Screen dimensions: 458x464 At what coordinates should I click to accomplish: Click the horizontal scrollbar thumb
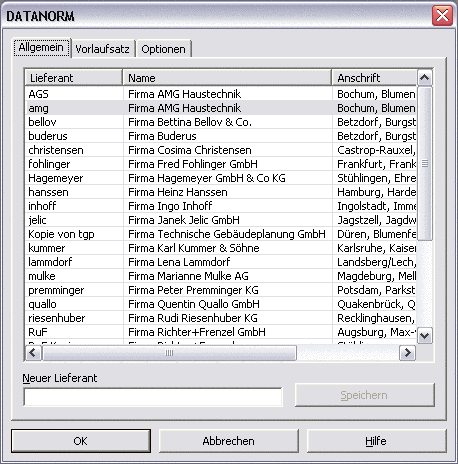pos(169,353)
